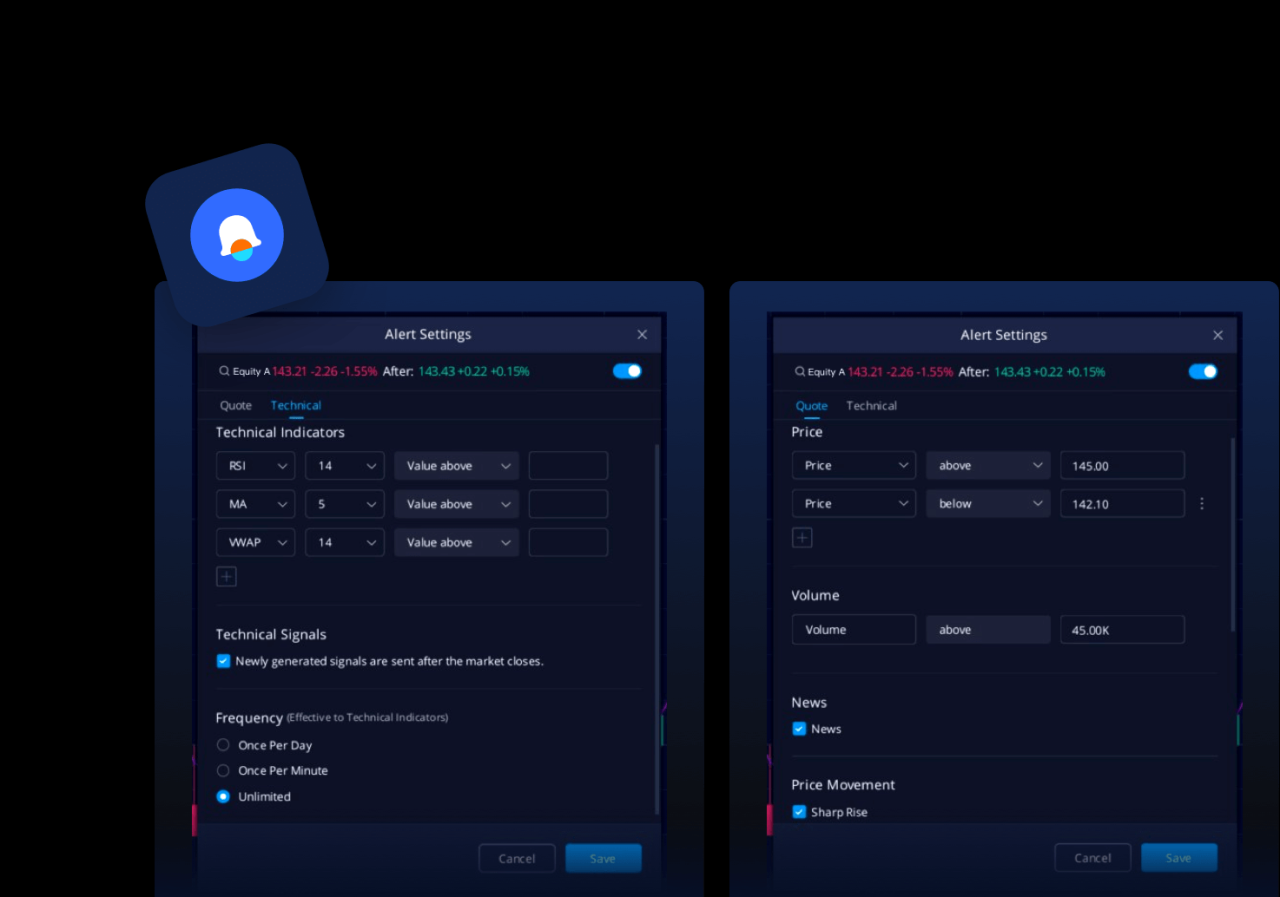Click the above condition for Volume
The width and height of the screenshot is (1280, 897).
click(x=988, y=630)
